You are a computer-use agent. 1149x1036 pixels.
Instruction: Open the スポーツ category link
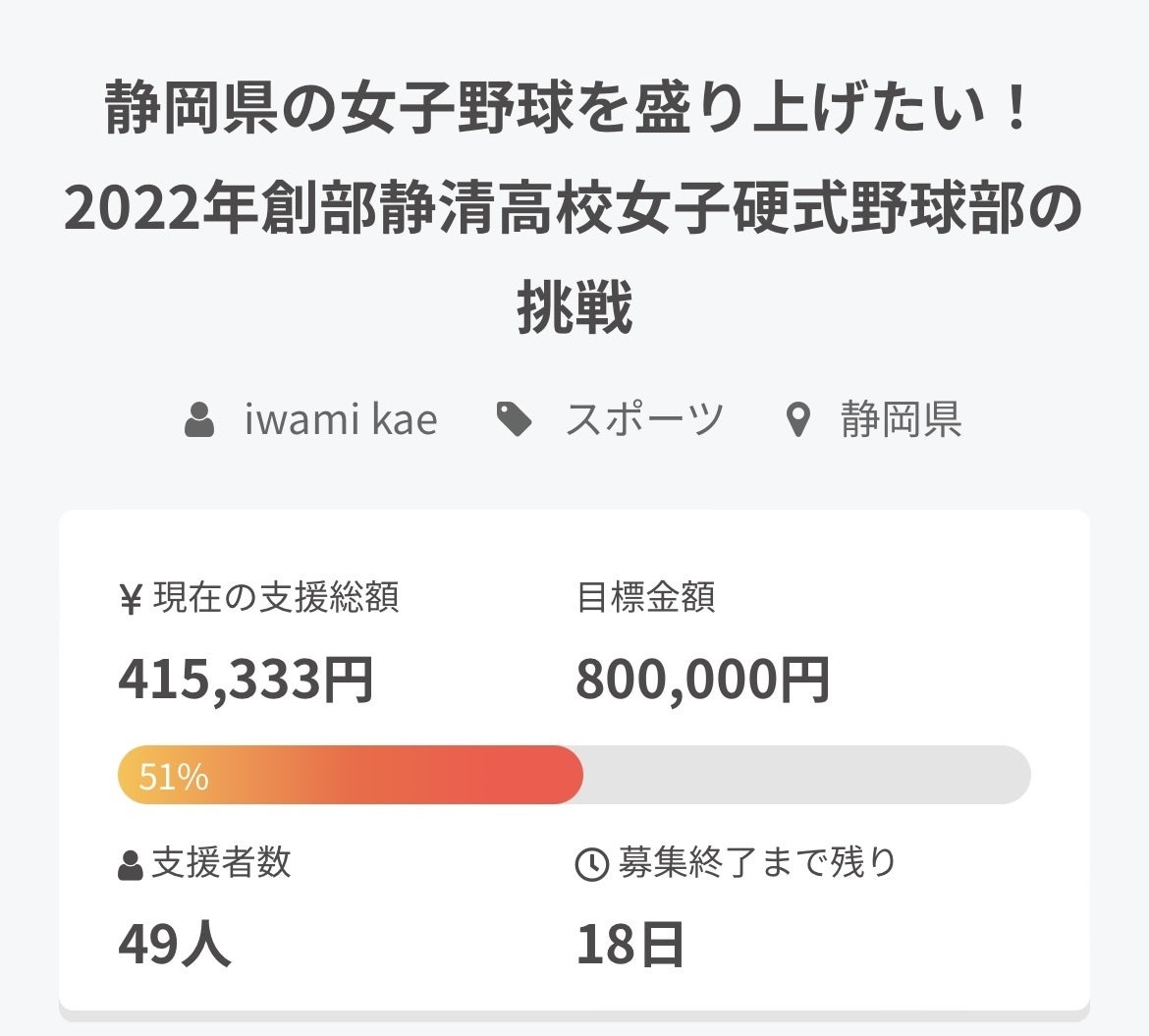644,420
